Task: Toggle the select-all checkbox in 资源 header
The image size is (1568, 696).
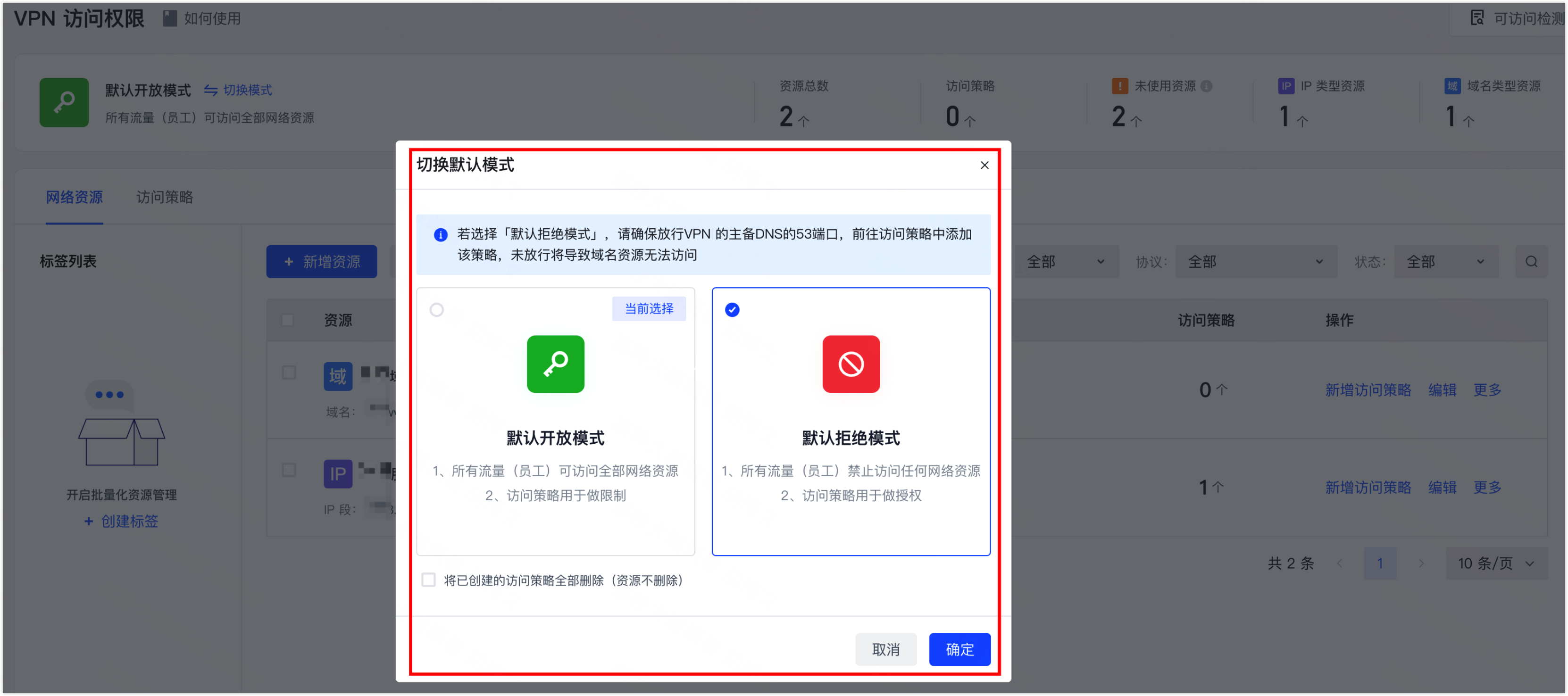Action: 287,320
